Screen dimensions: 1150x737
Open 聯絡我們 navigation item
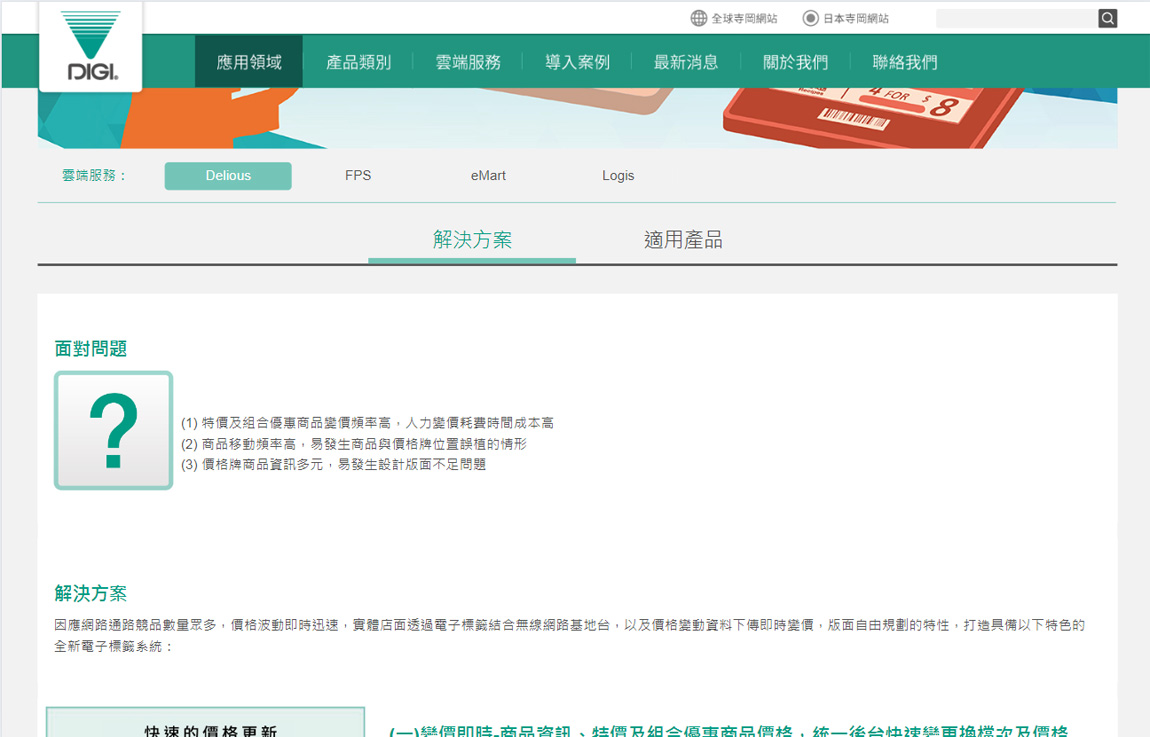tap(905, 62)
